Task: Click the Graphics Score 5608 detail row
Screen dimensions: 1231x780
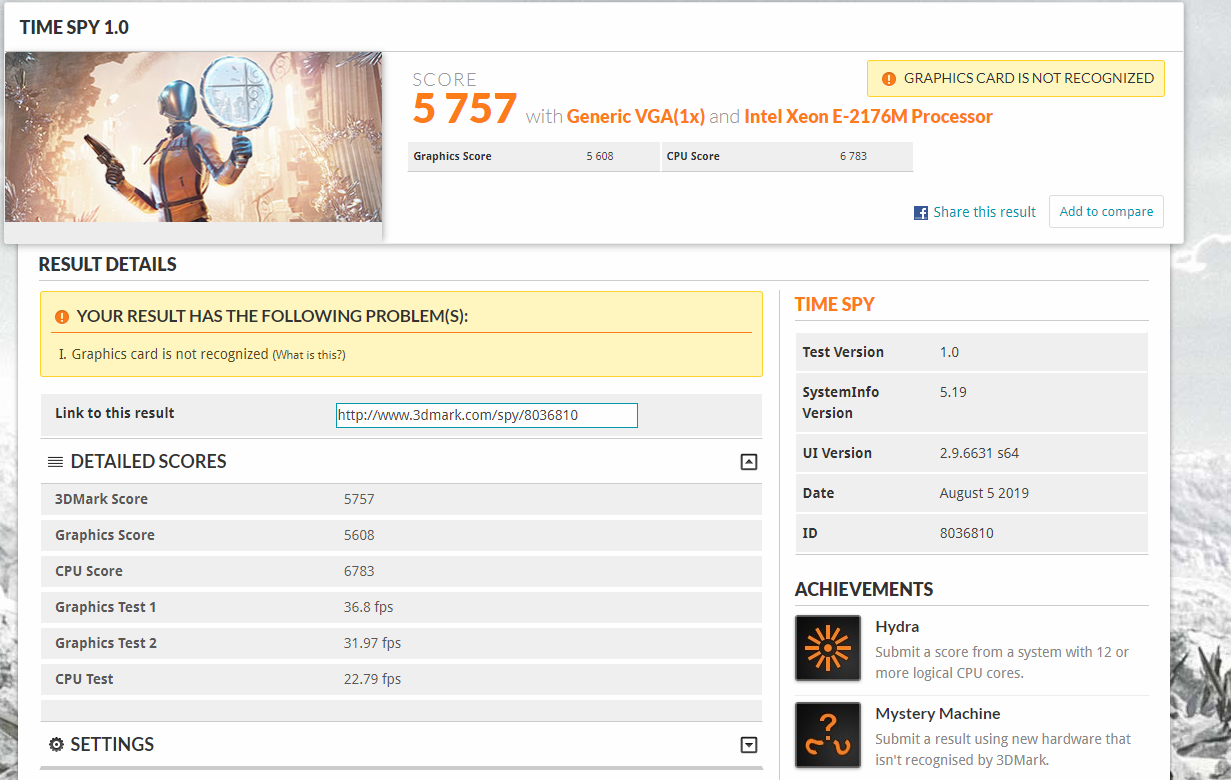Action: [x=401, y=535]
